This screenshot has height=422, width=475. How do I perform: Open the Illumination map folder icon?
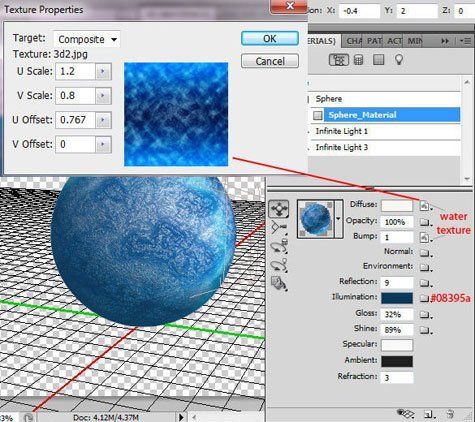pyautogui.click(x=424, y=298)
